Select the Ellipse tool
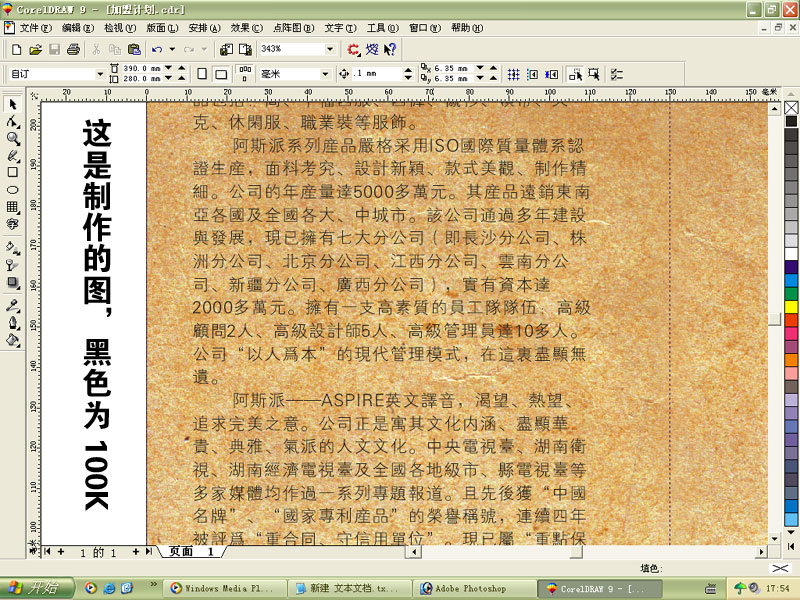The height and width of the screenshot is (600, 800). pyautogui.click(x=13, y=190)
